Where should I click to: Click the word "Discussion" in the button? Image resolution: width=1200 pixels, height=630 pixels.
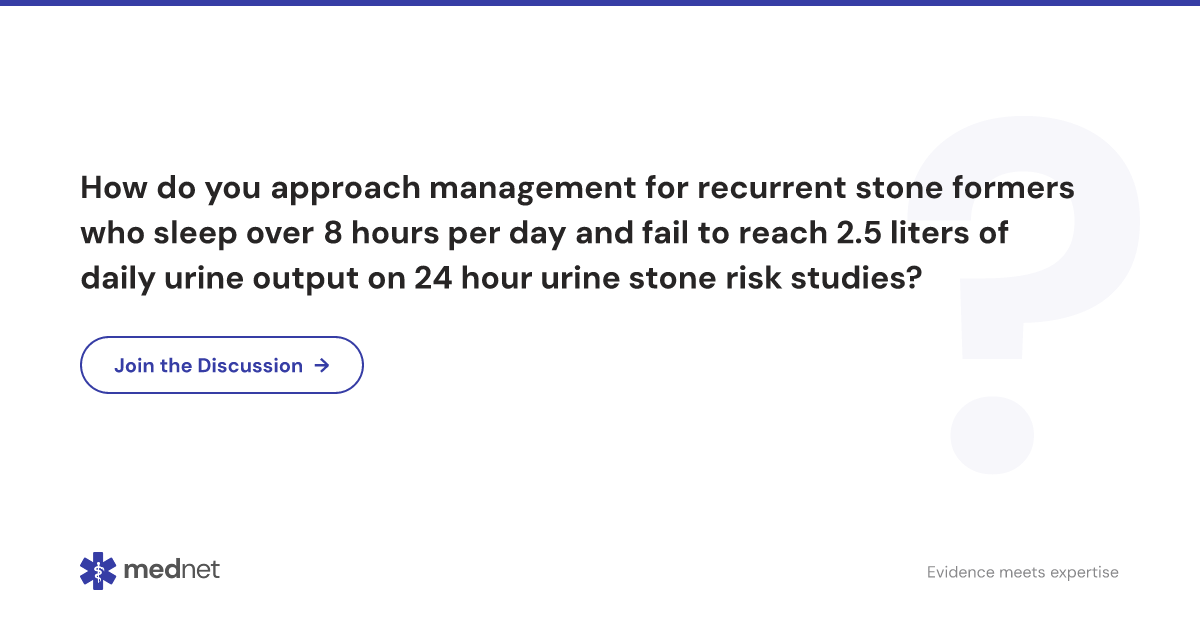click(250, 365)
